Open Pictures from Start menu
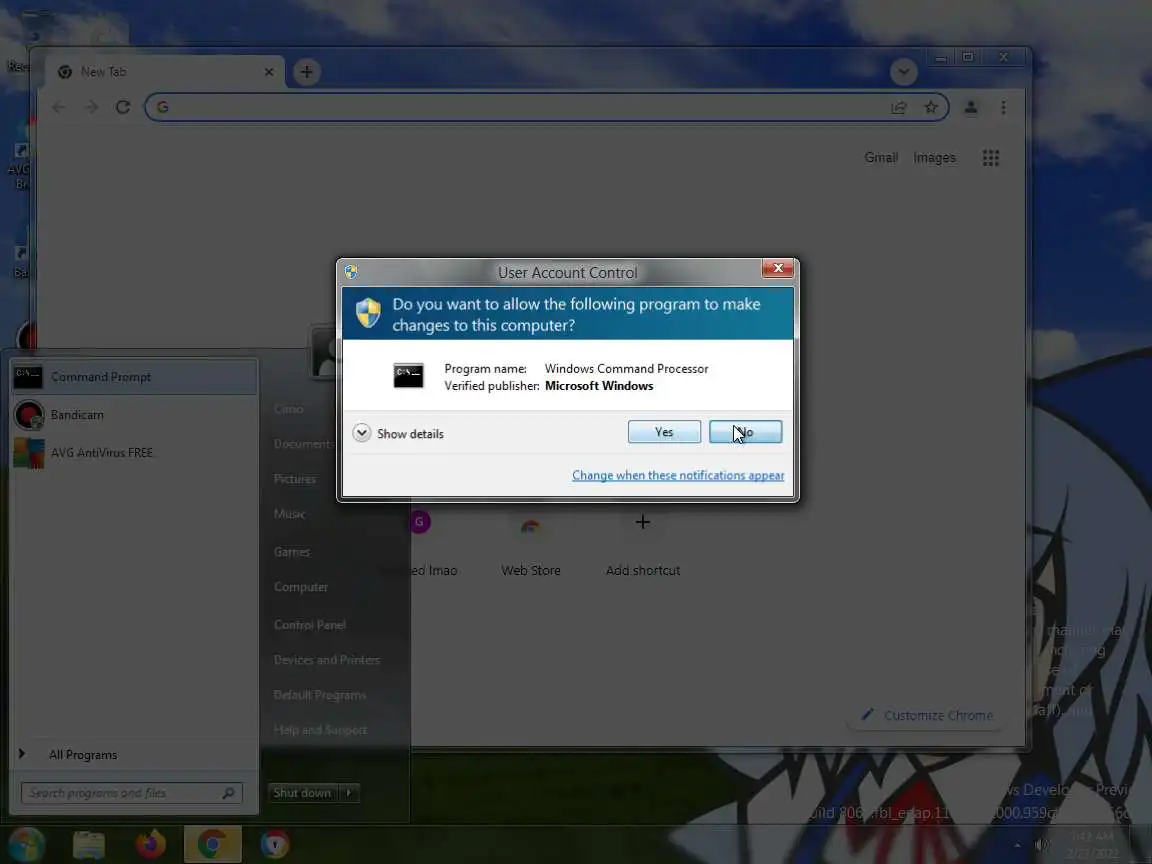 coord(295,479)
